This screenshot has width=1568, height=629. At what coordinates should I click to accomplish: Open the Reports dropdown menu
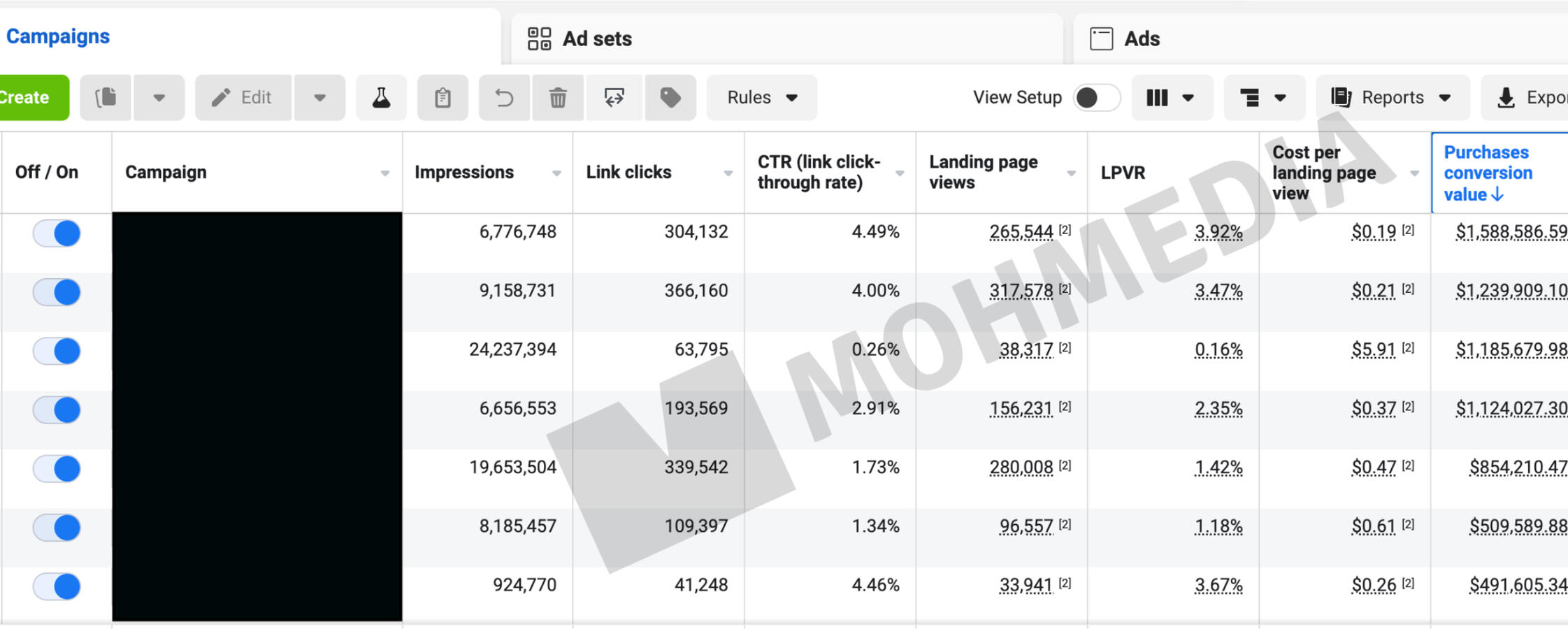pyautogui.click(x=1392, y=97)
